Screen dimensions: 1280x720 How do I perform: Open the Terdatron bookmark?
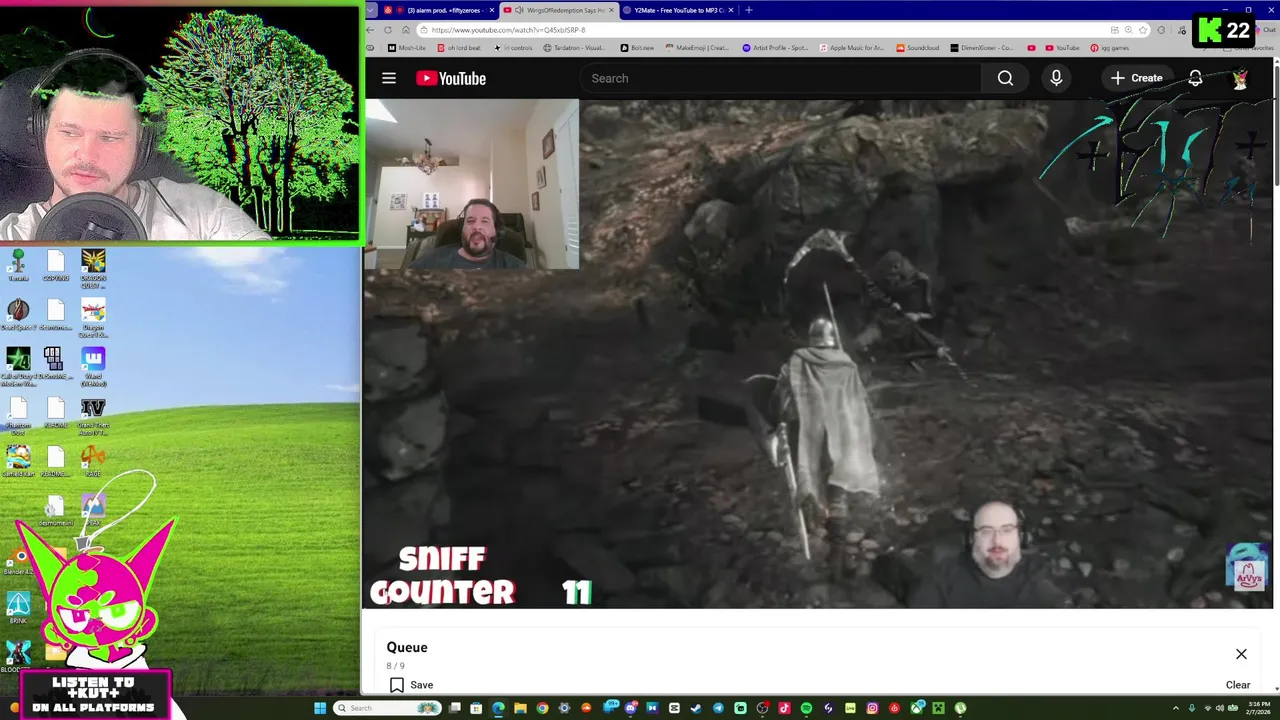574,48
